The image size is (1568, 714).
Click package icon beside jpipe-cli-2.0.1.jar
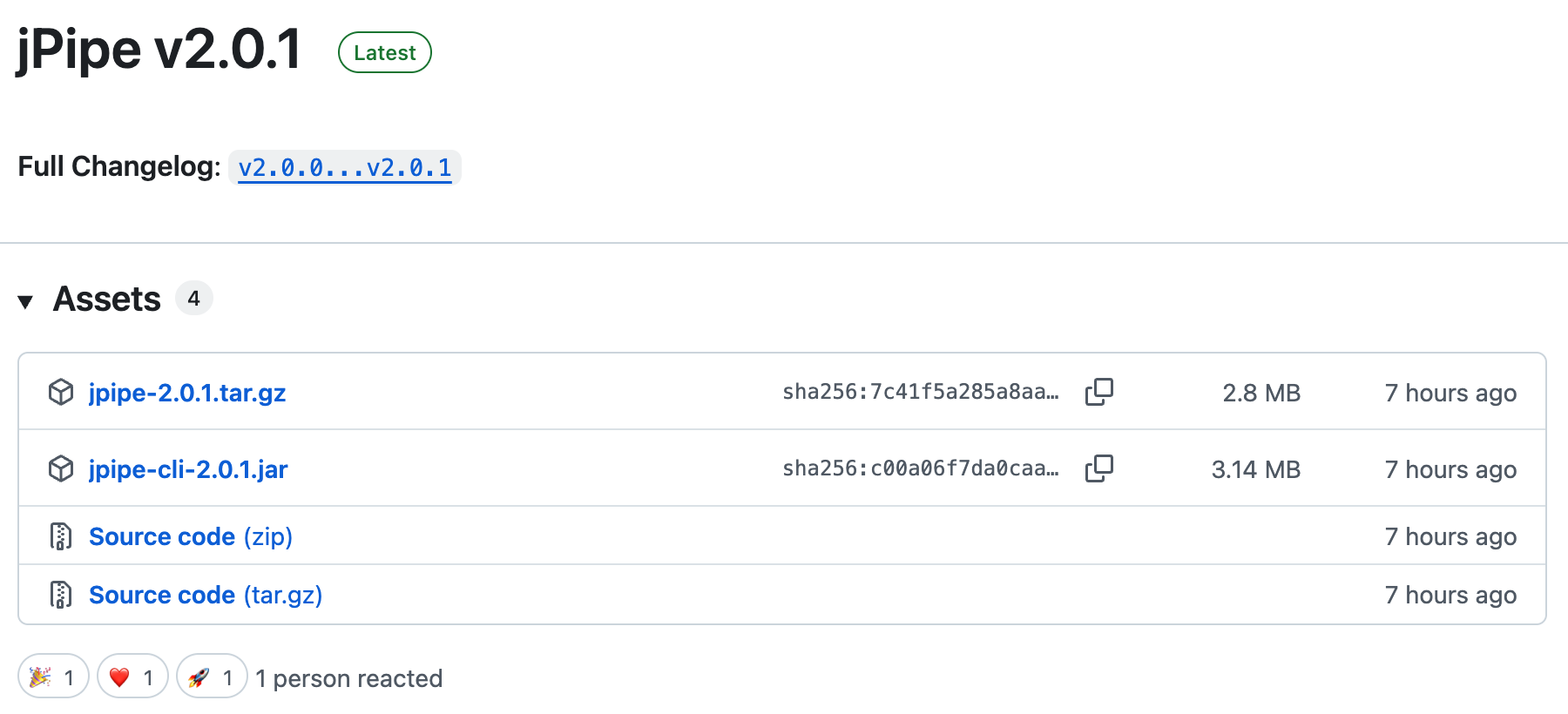(x=61, y=469)
